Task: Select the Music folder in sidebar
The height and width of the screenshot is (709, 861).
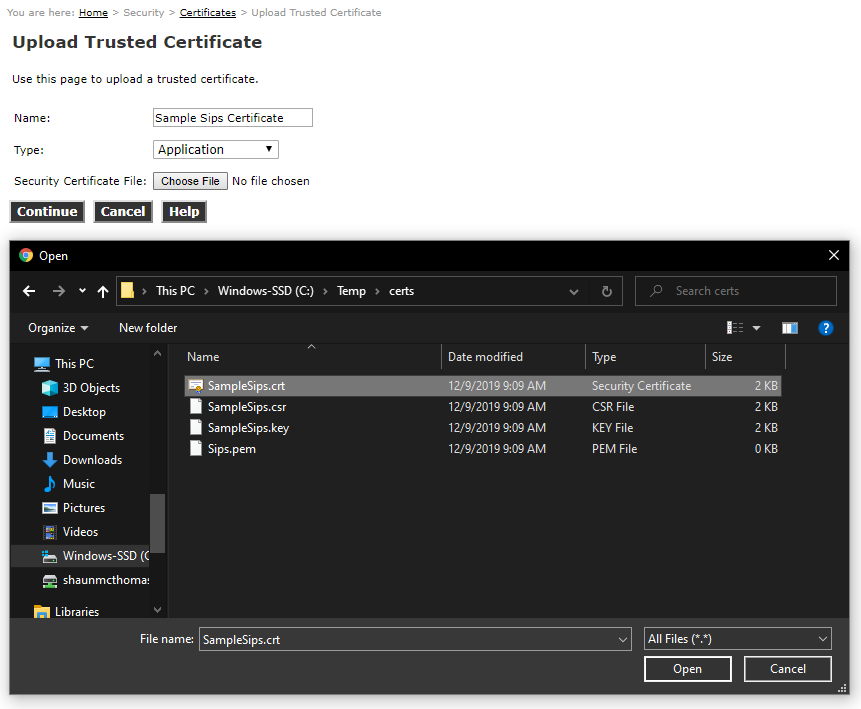Action: 78,484
